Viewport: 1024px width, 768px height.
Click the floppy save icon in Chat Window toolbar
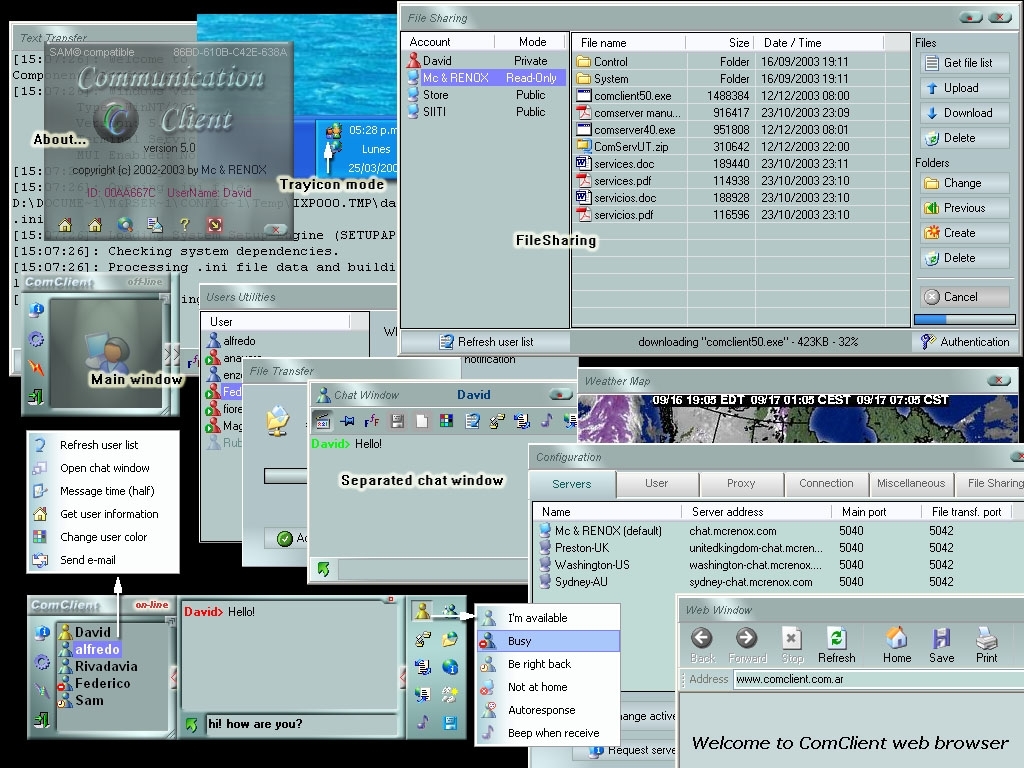click(397, 421)
